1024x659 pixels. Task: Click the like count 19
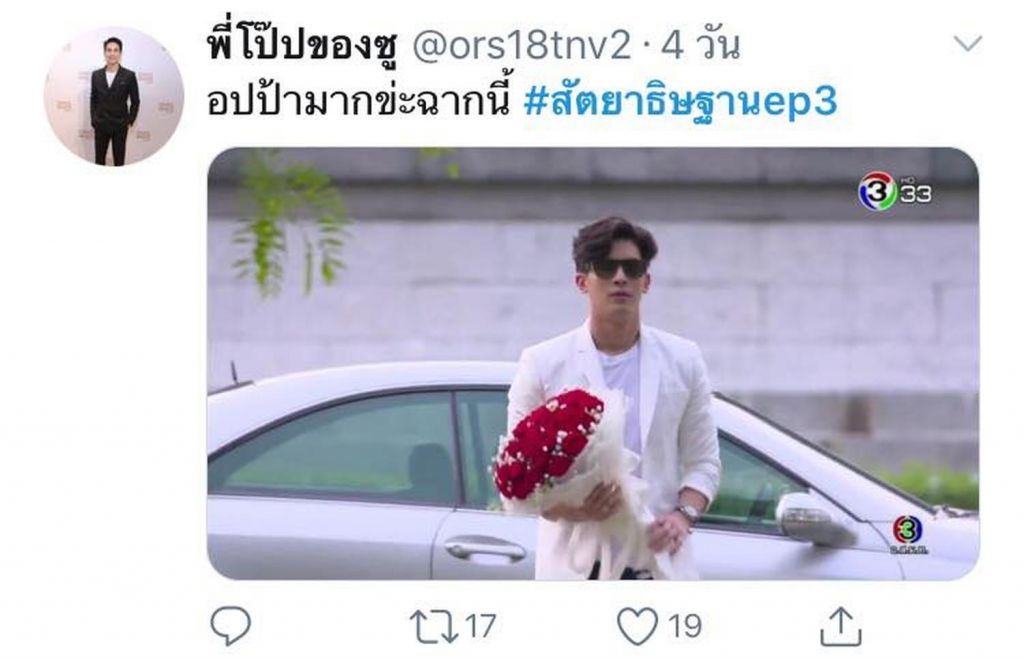tap(684, 626)
